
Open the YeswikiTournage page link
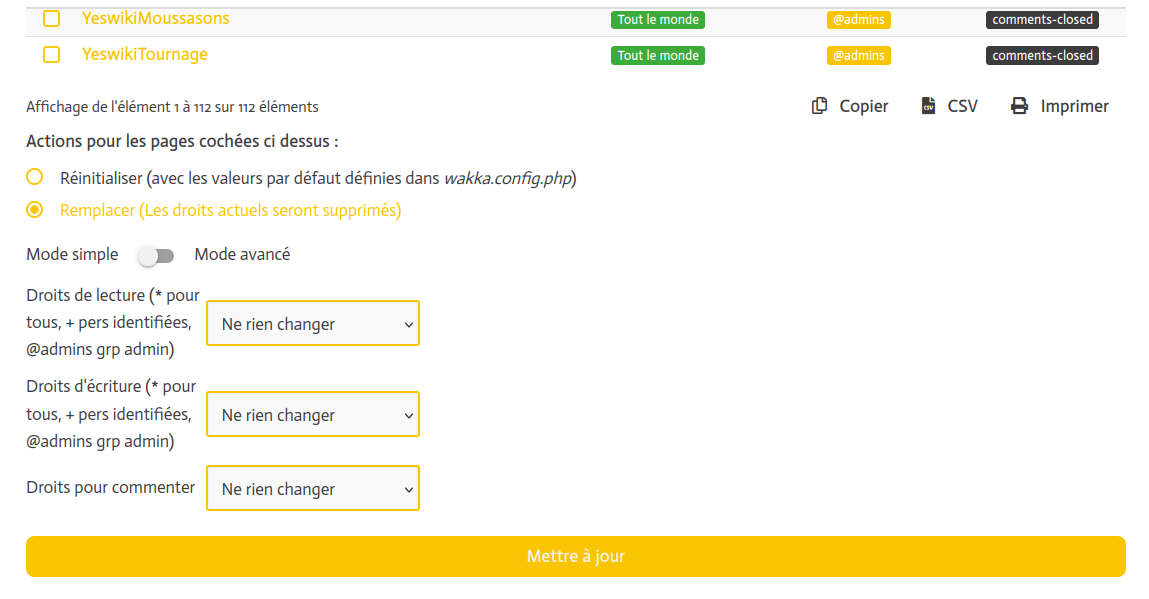pos(145,55)
